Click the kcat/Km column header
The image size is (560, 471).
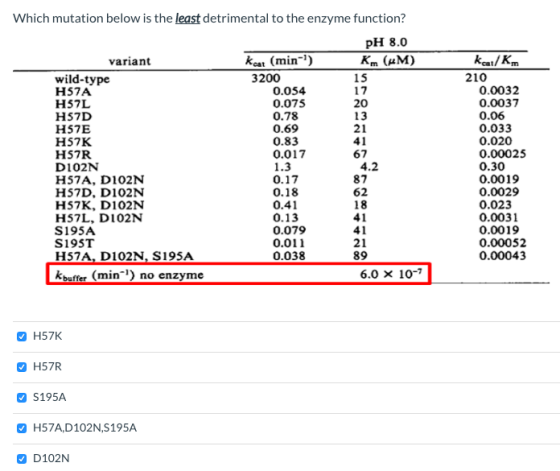coord(497,60)
